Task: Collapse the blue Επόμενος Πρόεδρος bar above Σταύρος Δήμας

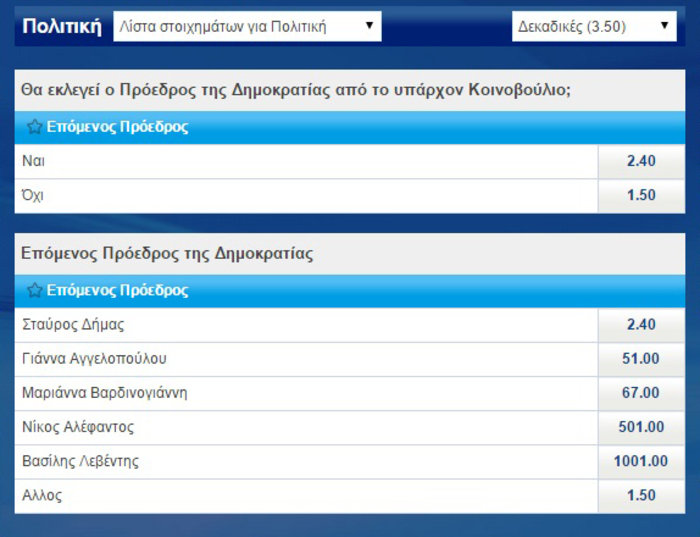Action: click(350, 291)
